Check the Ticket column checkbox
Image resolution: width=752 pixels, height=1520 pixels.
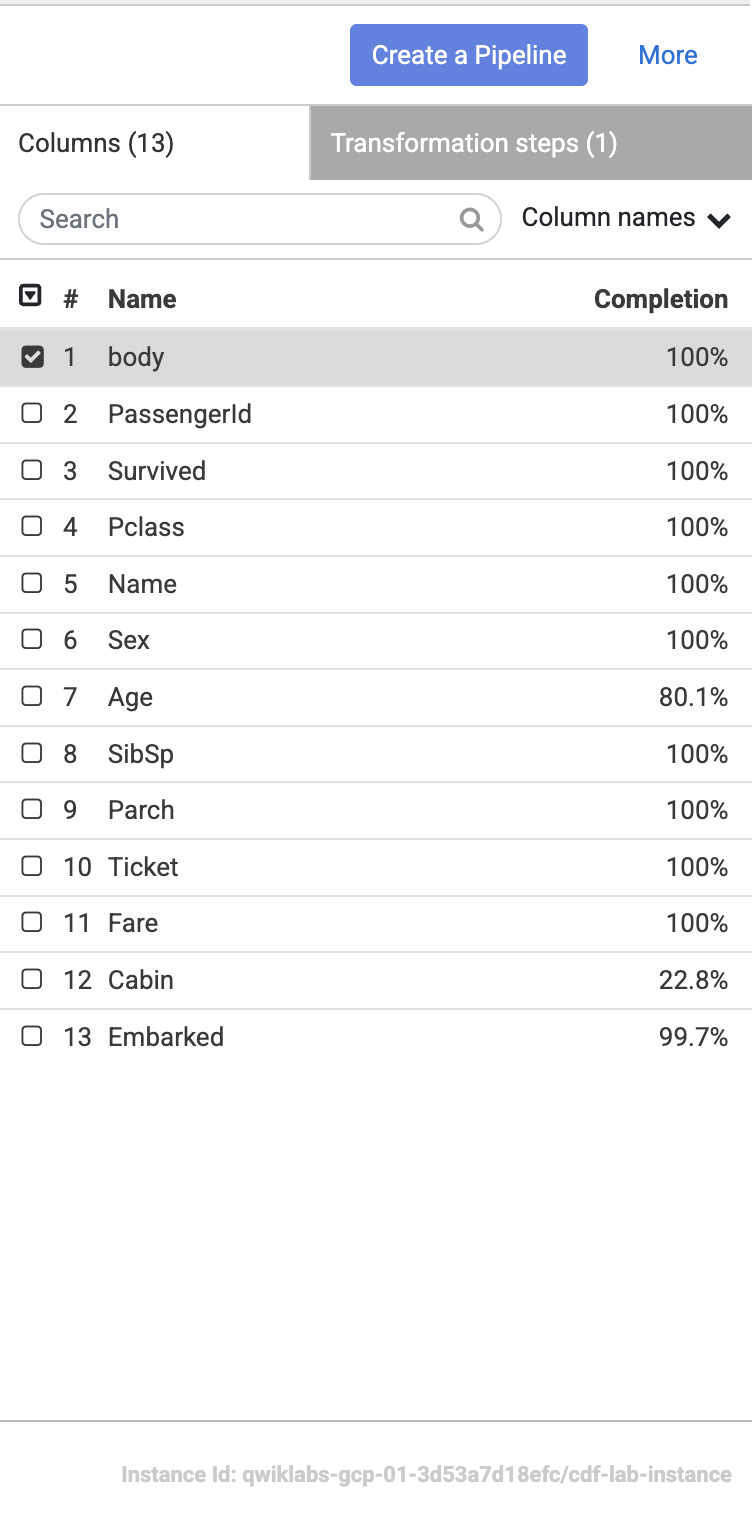(x=32, y=866)
